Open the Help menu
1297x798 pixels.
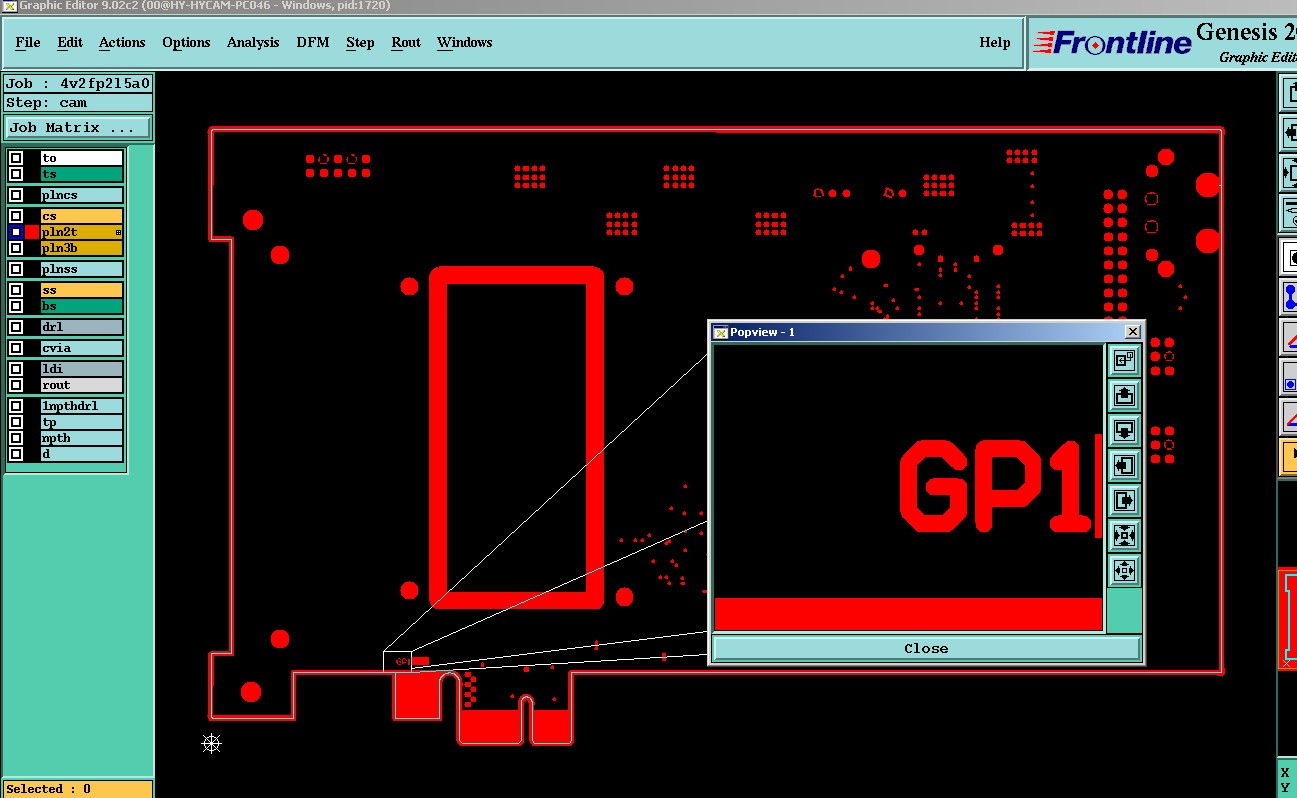tap(994, 42)
